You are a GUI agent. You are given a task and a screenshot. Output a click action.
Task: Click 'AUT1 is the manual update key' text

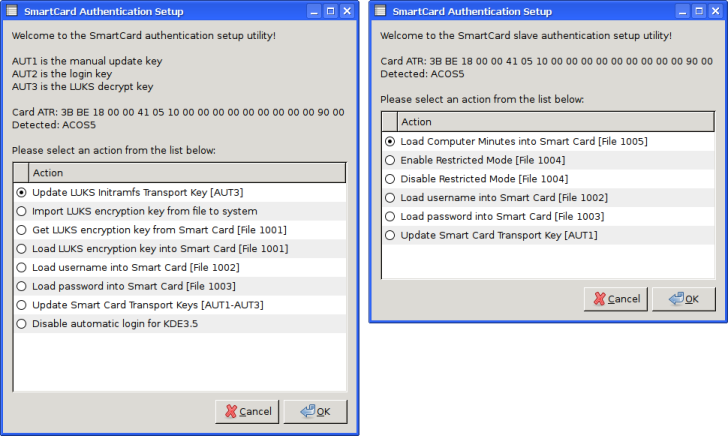click(87, 61)
